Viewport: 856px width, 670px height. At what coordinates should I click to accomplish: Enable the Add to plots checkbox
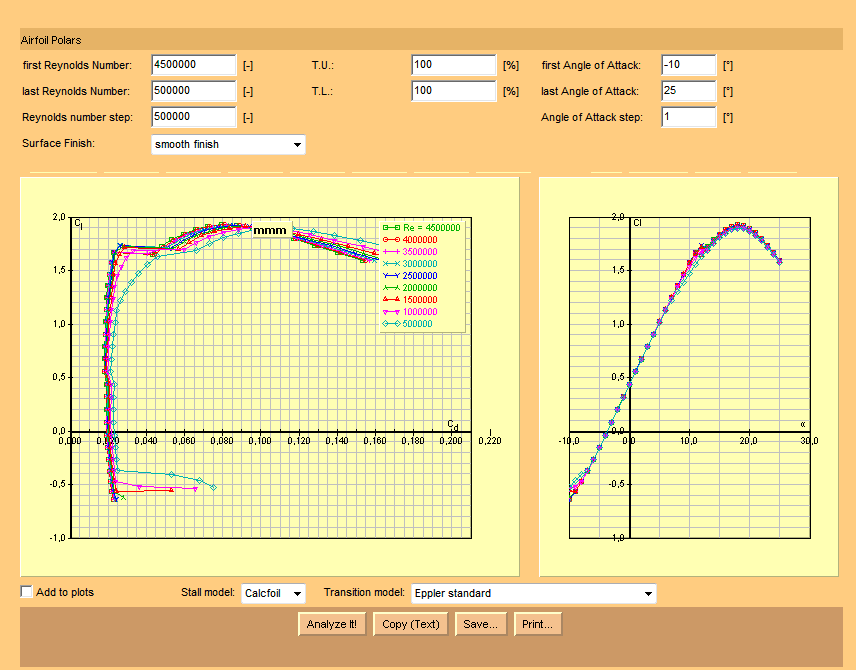pos(27,592)
